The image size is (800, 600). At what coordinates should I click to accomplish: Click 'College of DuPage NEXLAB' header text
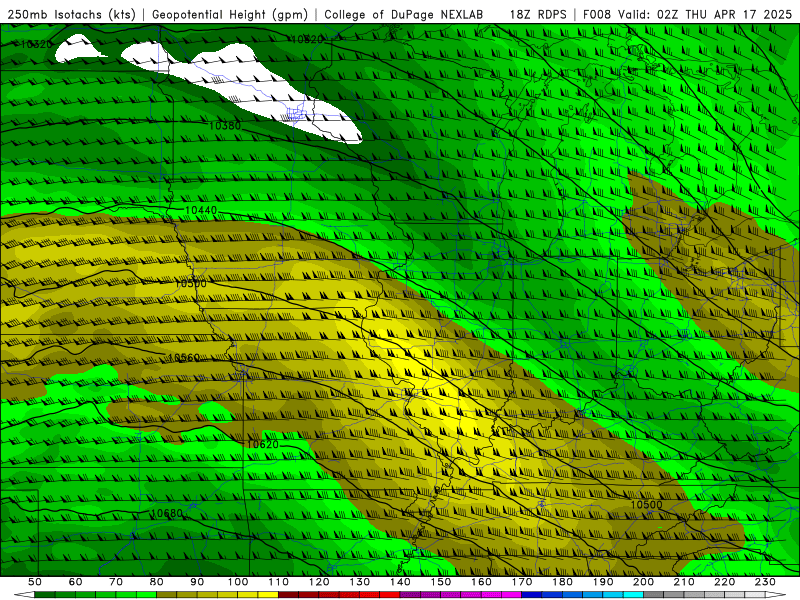click(x=404, y=14)
